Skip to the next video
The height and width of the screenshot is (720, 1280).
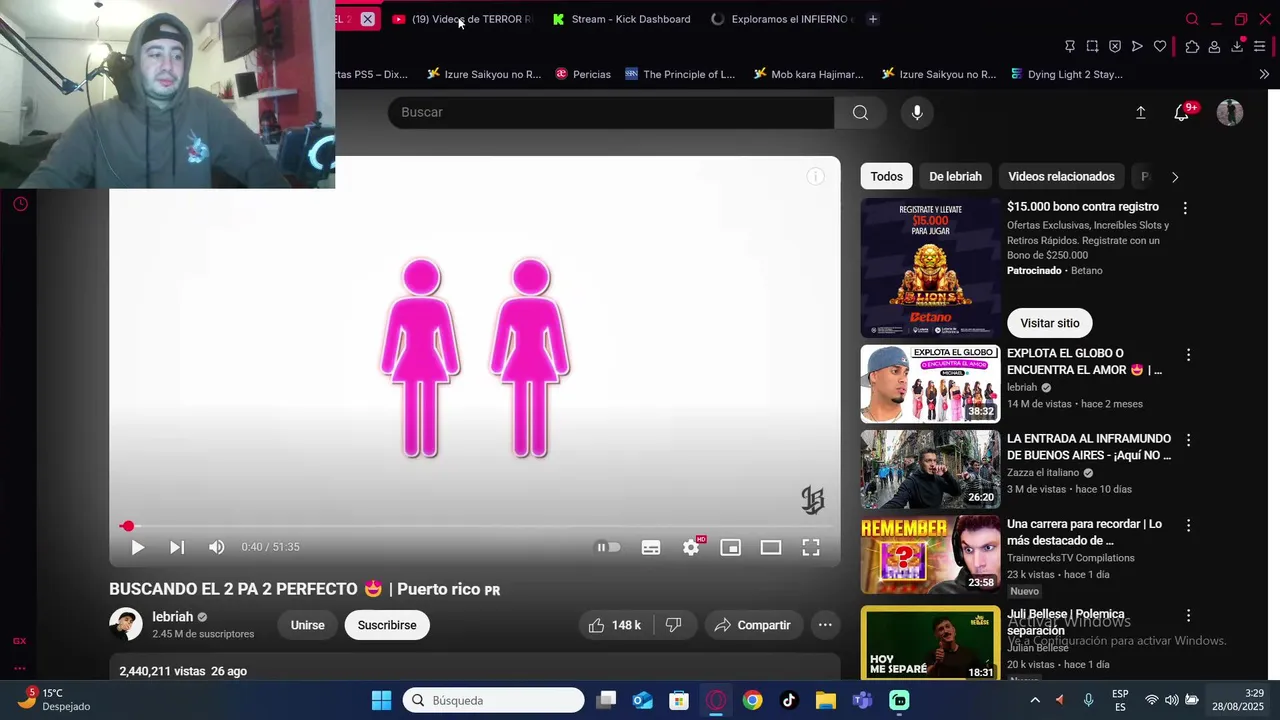point(177,547)
